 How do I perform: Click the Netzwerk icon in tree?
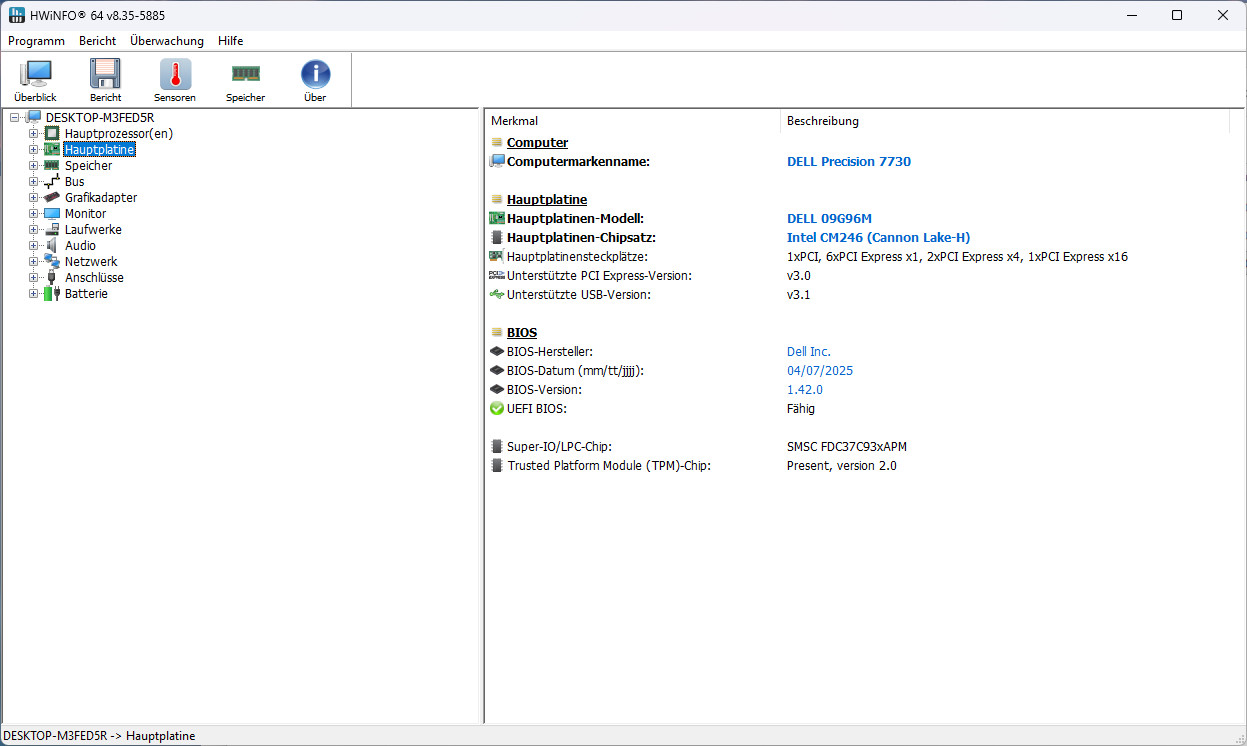pos(52,262)
